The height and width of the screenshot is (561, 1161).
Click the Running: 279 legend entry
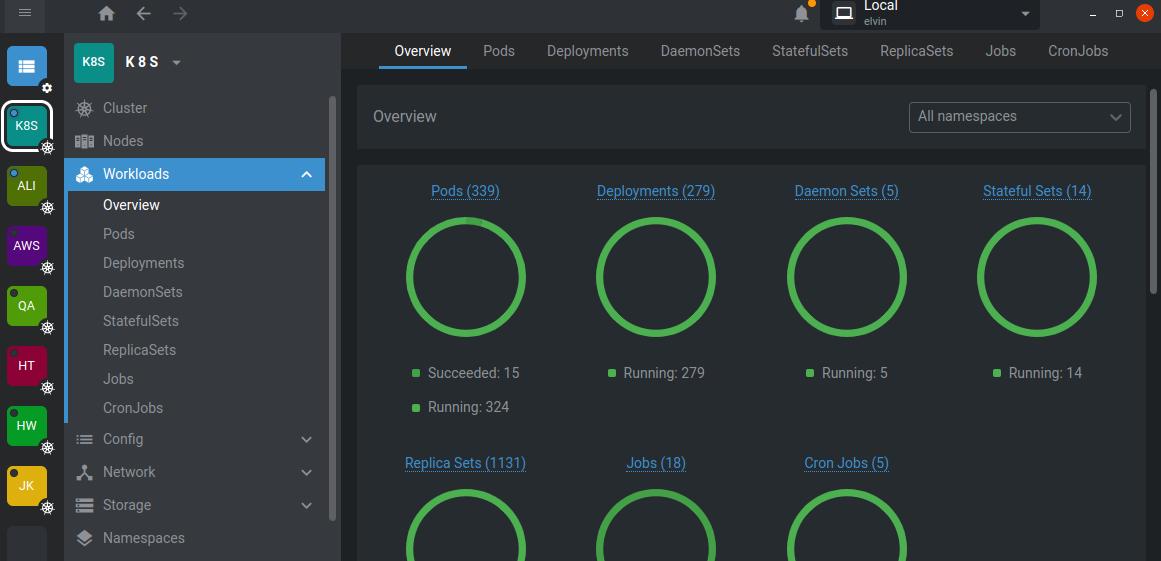pyautogui.click(x=656, y=373)
